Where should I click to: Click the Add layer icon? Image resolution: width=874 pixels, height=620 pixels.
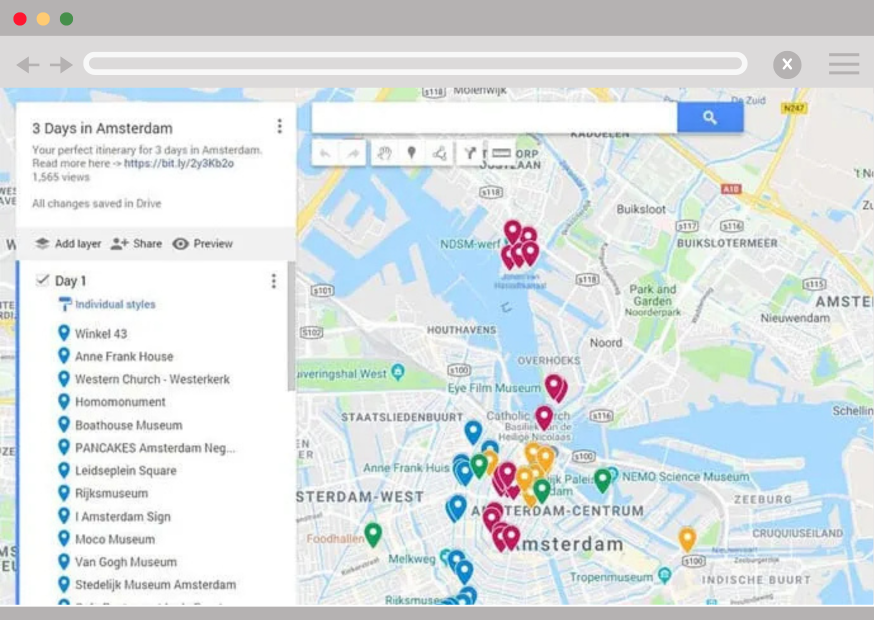(41, 243)
